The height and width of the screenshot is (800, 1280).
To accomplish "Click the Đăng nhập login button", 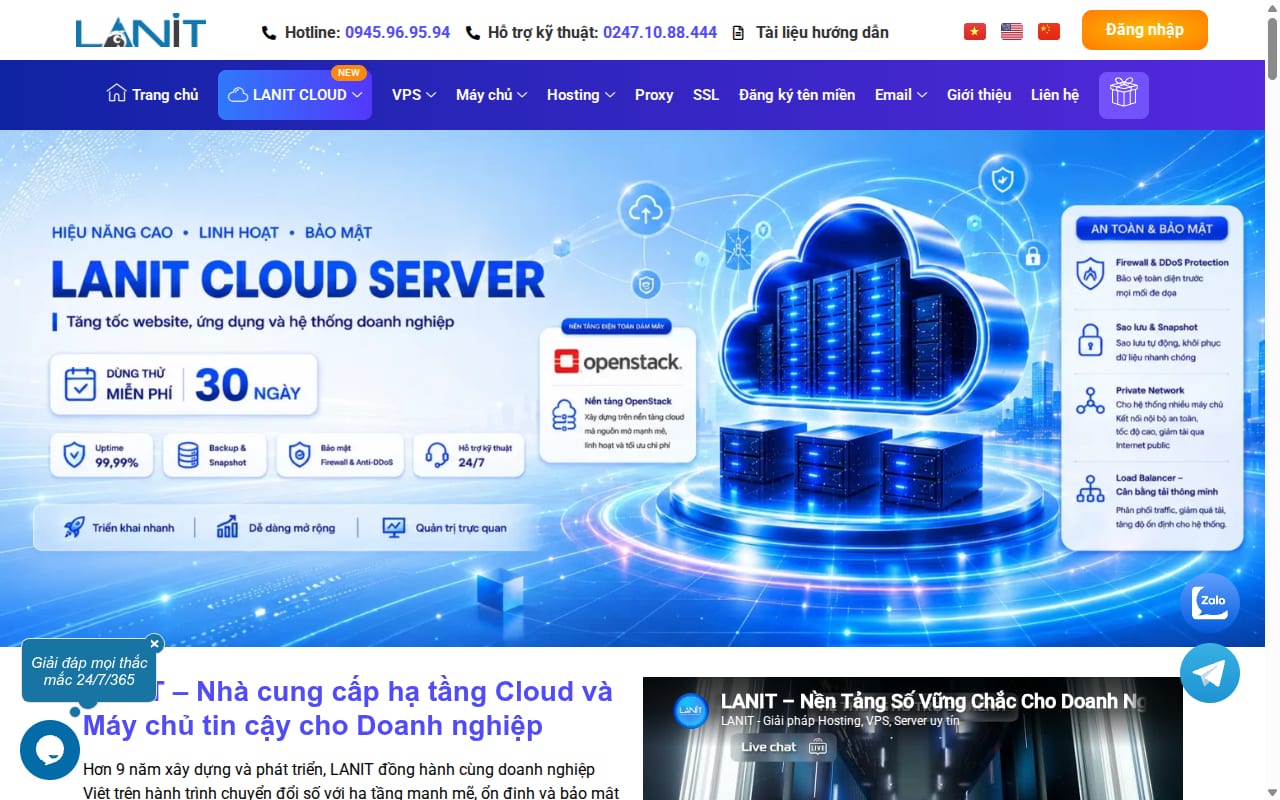I will pos(1145,30).
